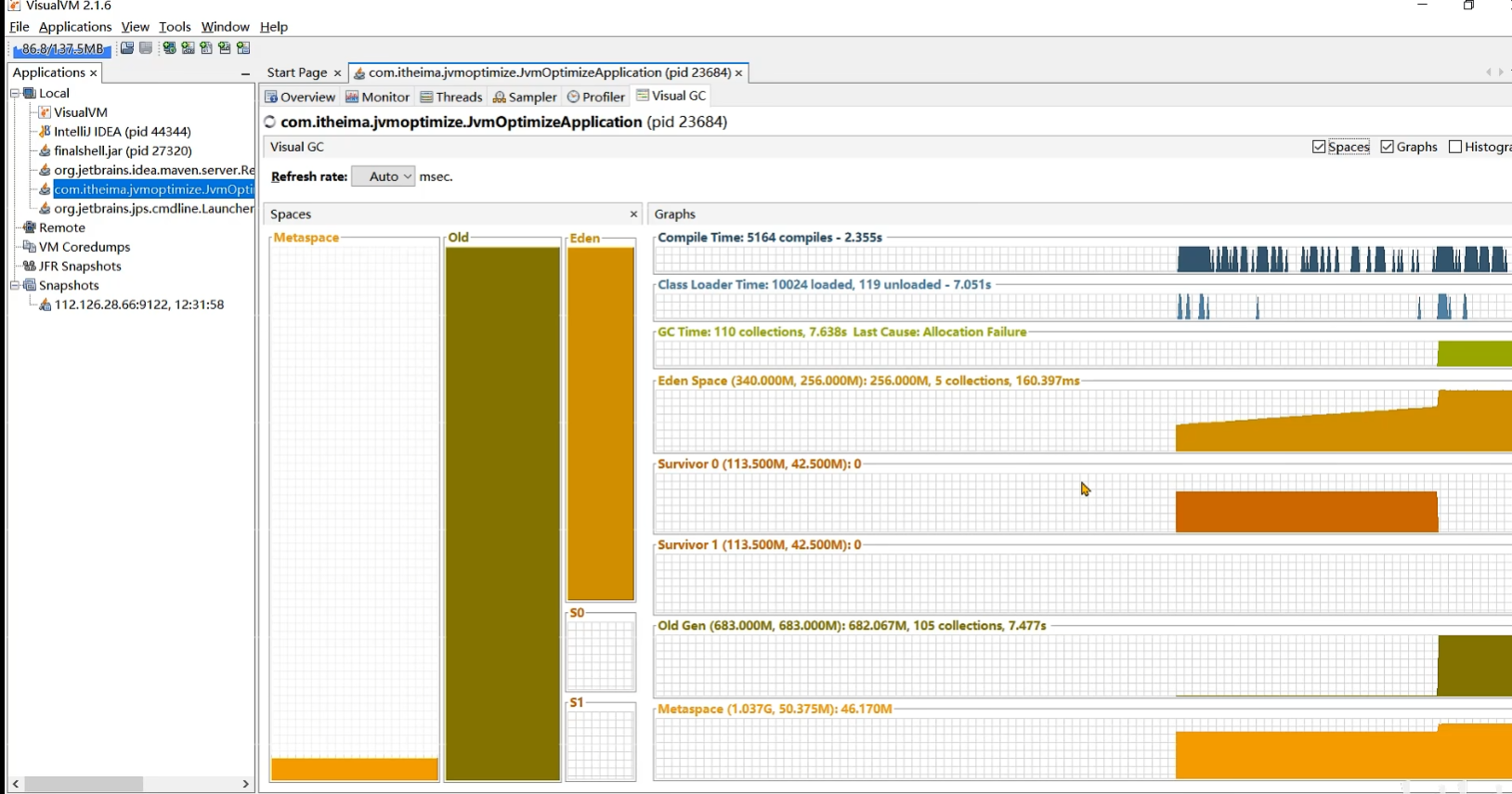Open the Help menu
This screenshot has height=794, width=1512.
click(x=273, y=27)
